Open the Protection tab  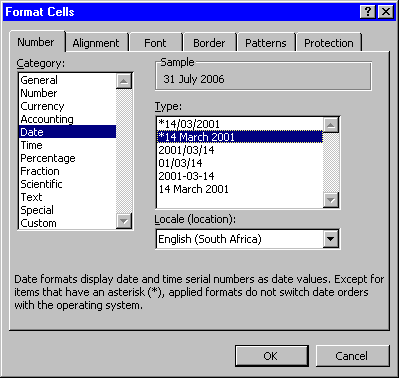pyautogui.click(x=329, y=43)
